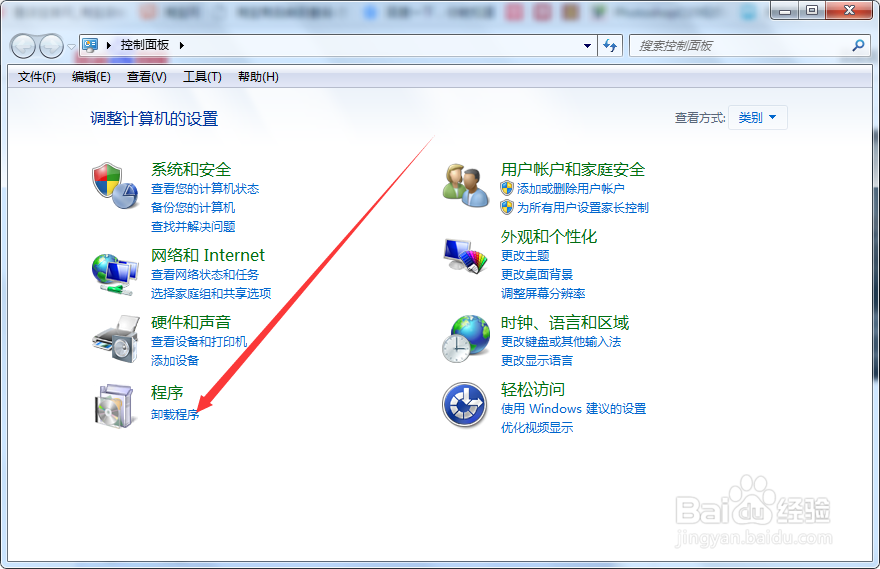The image size is (880, 569).
Task: Open the 帮助(H) menu
Action: 258,77
